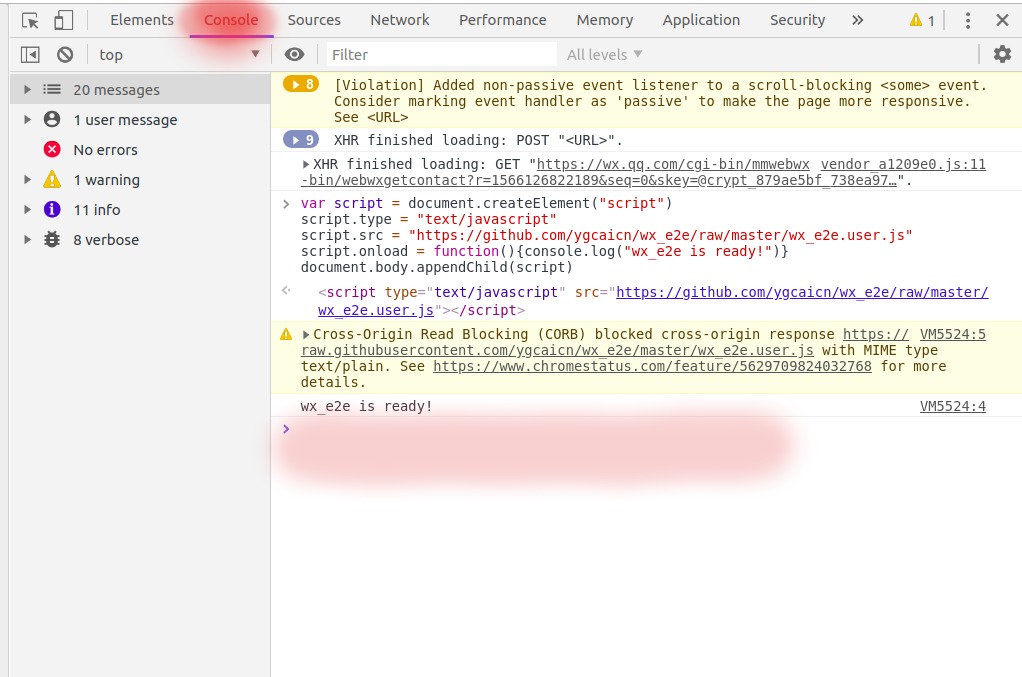Select the Console tab

tap(231, 20)
